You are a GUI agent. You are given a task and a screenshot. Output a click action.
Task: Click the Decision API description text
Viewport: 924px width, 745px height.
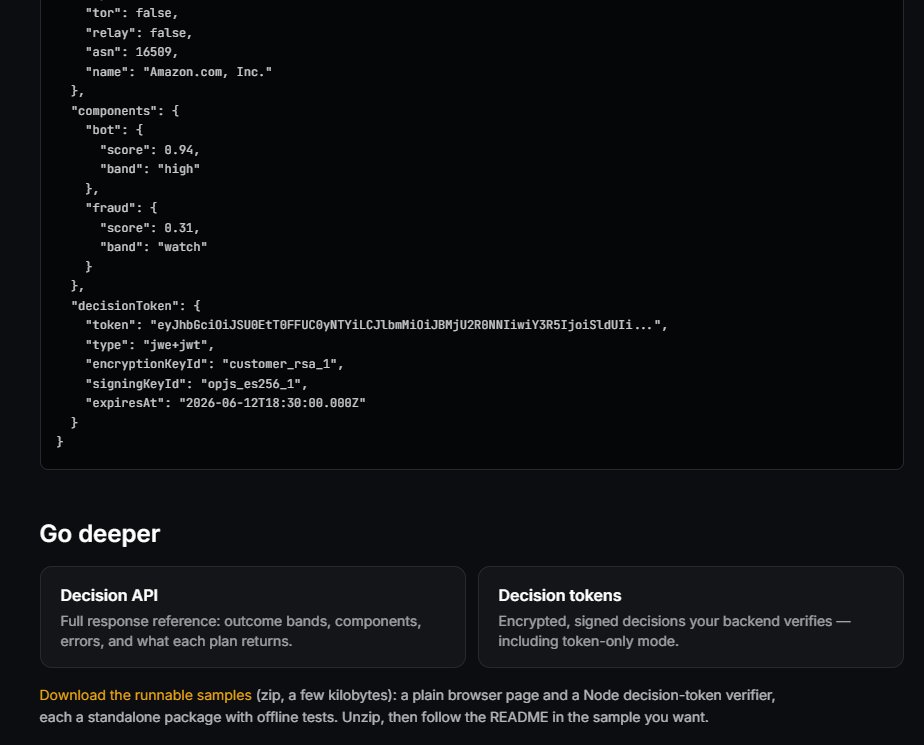click(240, 631)
